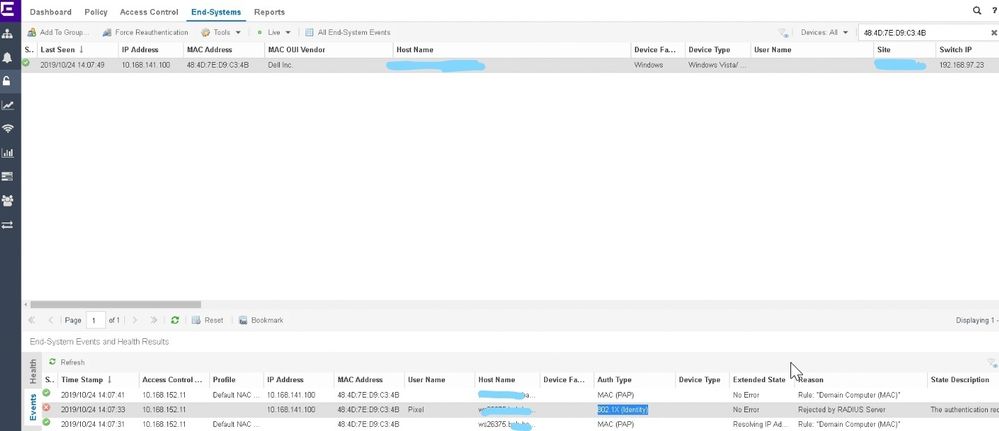Click the global search magnifier icon
Image resolution: width=999 pixels, height=431 pixels.
[977, 11]
